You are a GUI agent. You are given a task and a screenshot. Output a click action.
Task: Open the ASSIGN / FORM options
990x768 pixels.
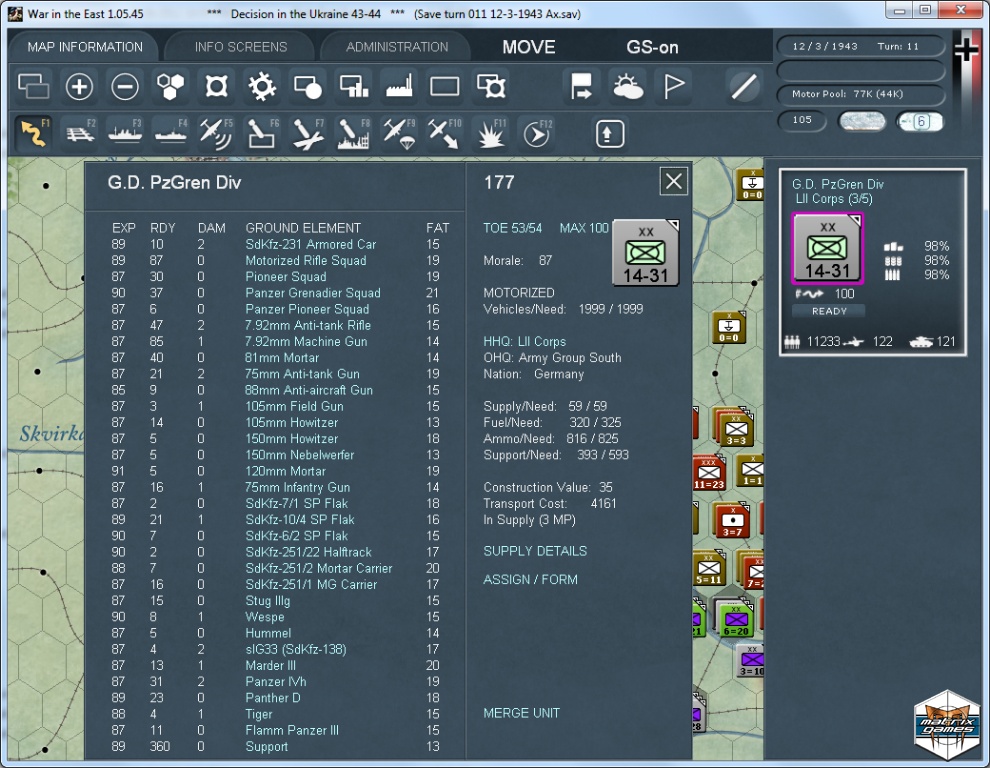pyautogui.click(x=530, y=579)
